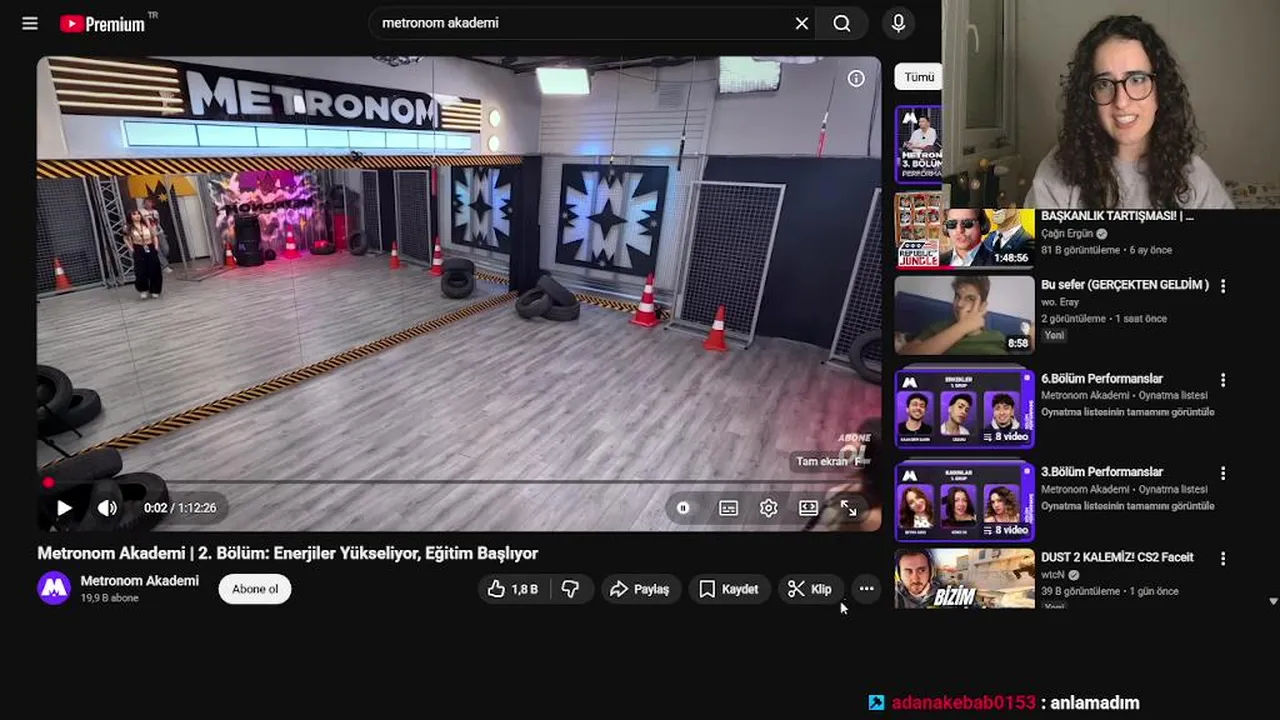Click the 19,9 B abone subscriber count

click(109, 598)
